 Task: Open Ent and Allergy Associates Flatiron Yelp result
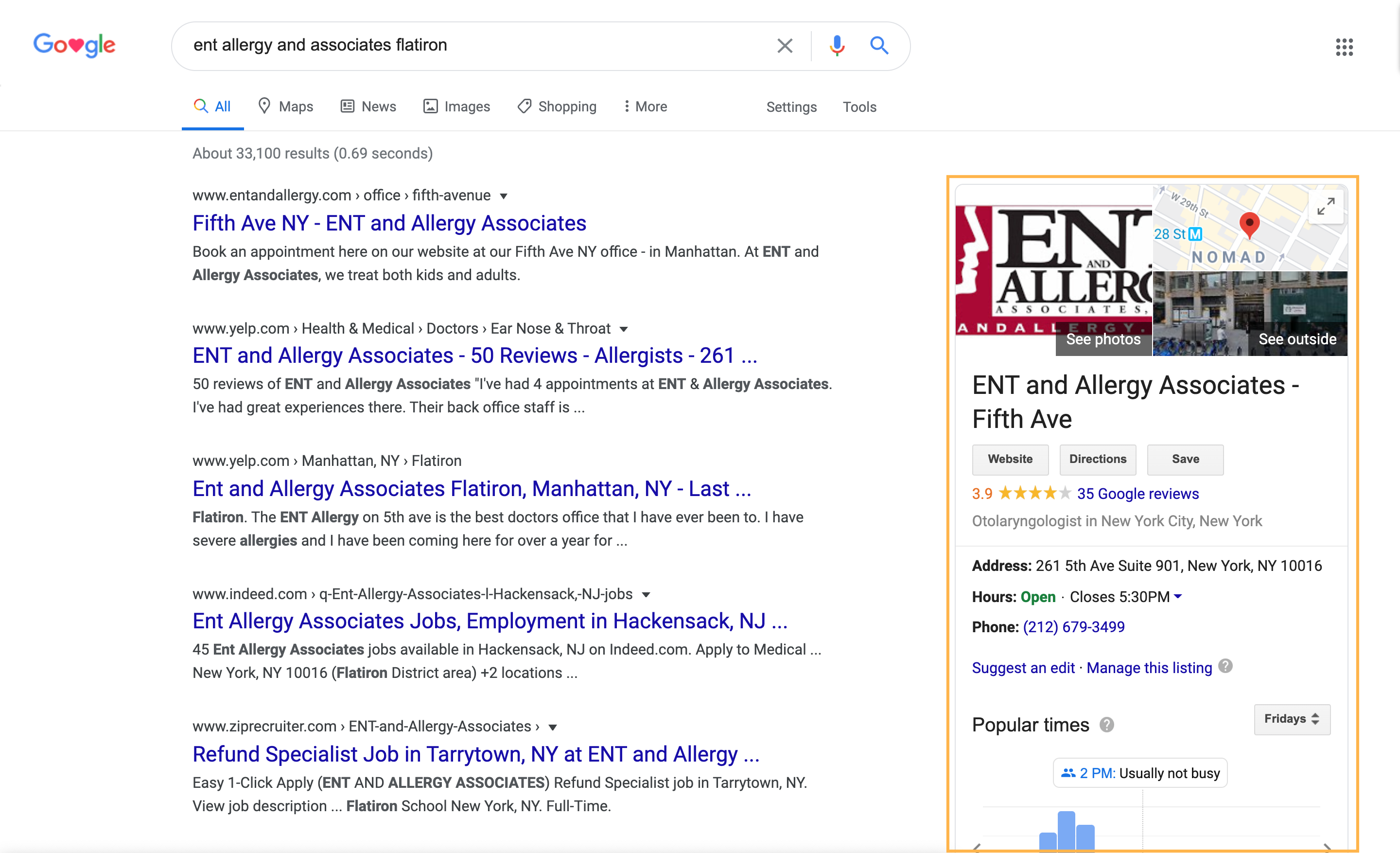[x=472, y=489]
